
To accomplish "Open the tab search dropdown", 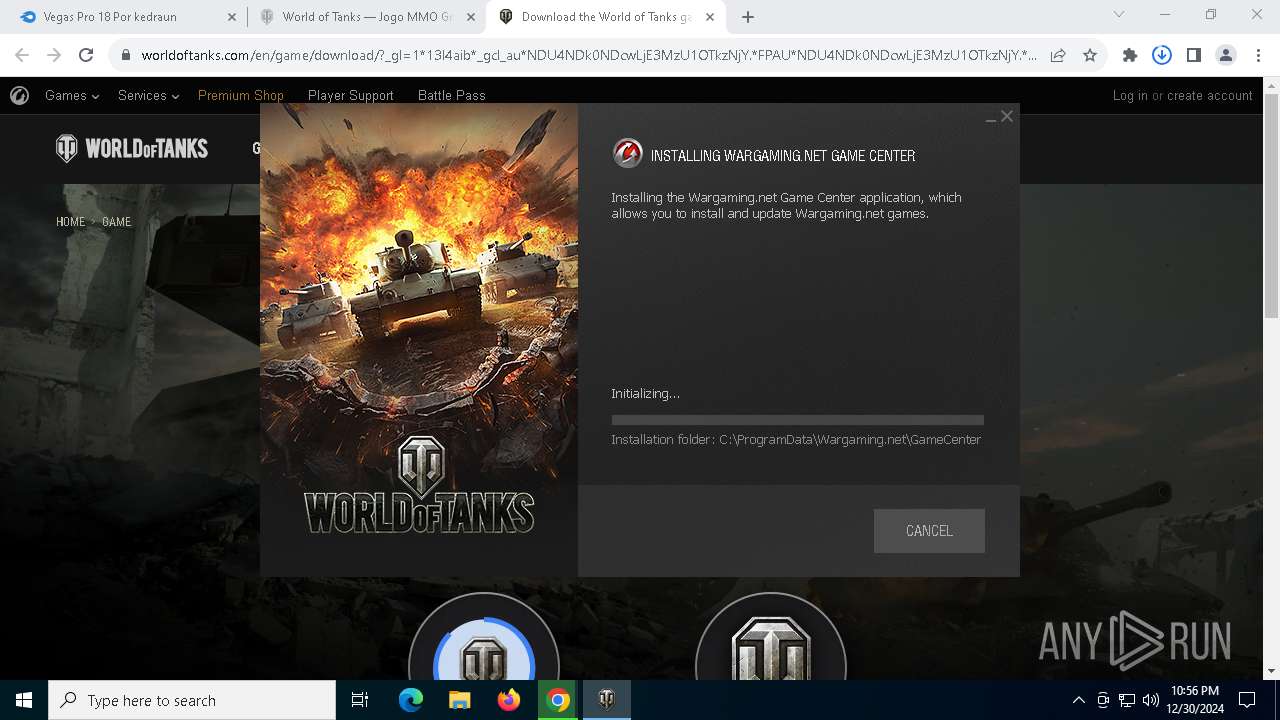I will 1119,14.
